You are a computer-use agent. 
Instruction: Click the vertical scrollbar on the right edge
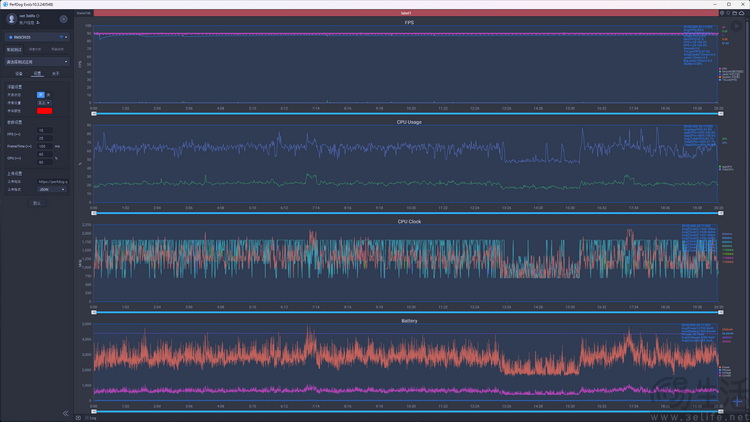pyautogui.click(x=747, y=215)
